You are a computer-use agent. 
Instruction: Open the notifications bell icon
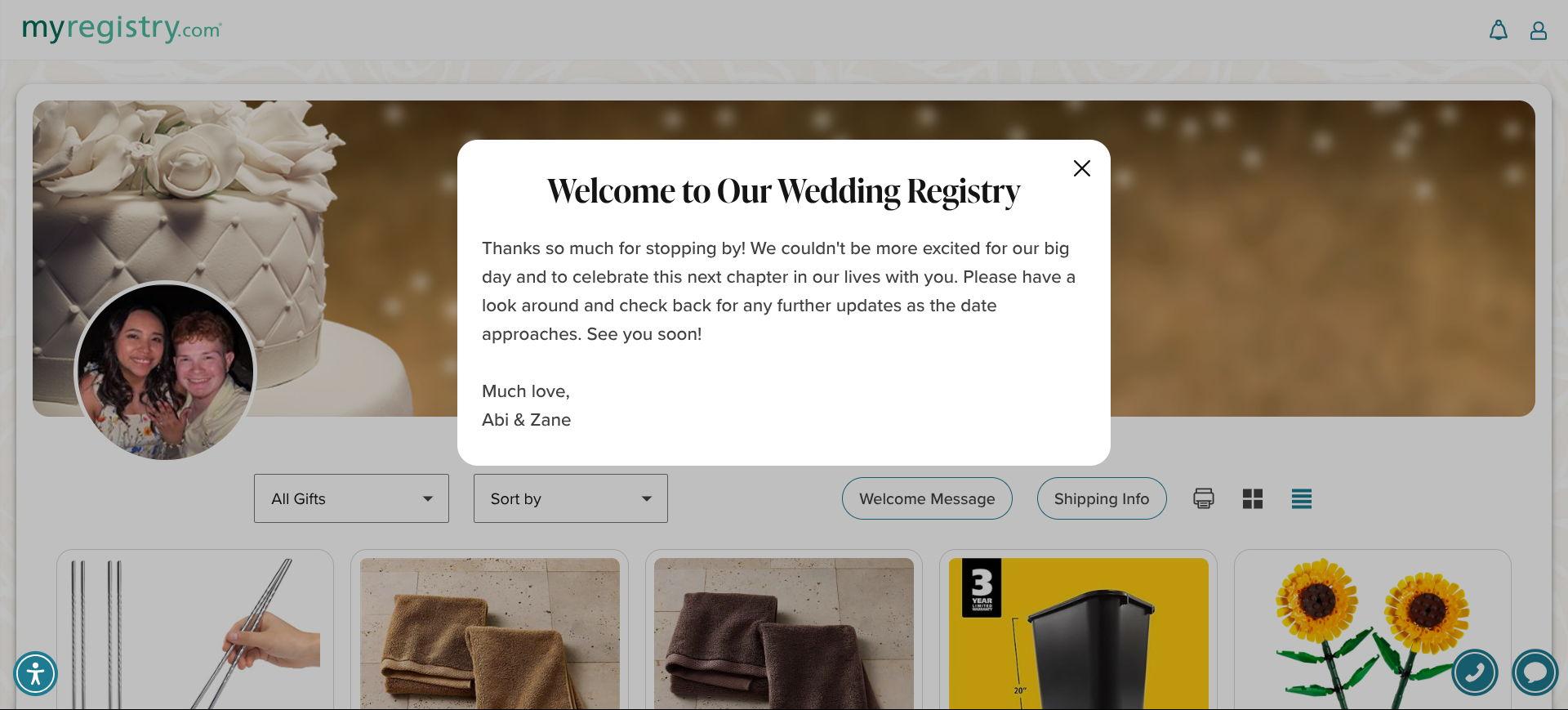1498,31
